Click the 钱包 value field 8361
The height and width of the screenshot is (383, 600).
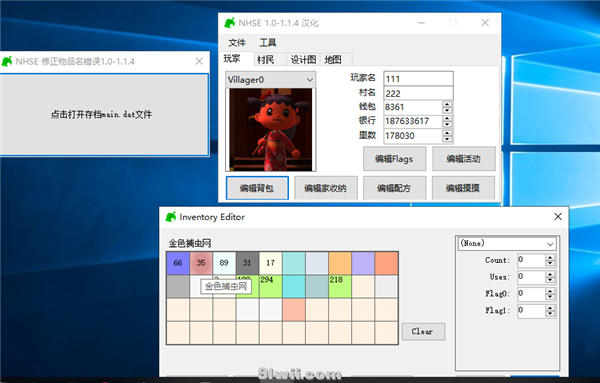click(x=413, y=107)
